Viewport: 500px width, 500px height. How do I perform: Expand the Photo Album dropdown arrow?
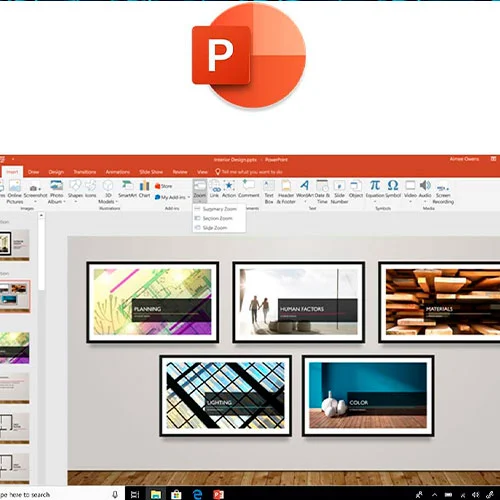coord(64,202)
